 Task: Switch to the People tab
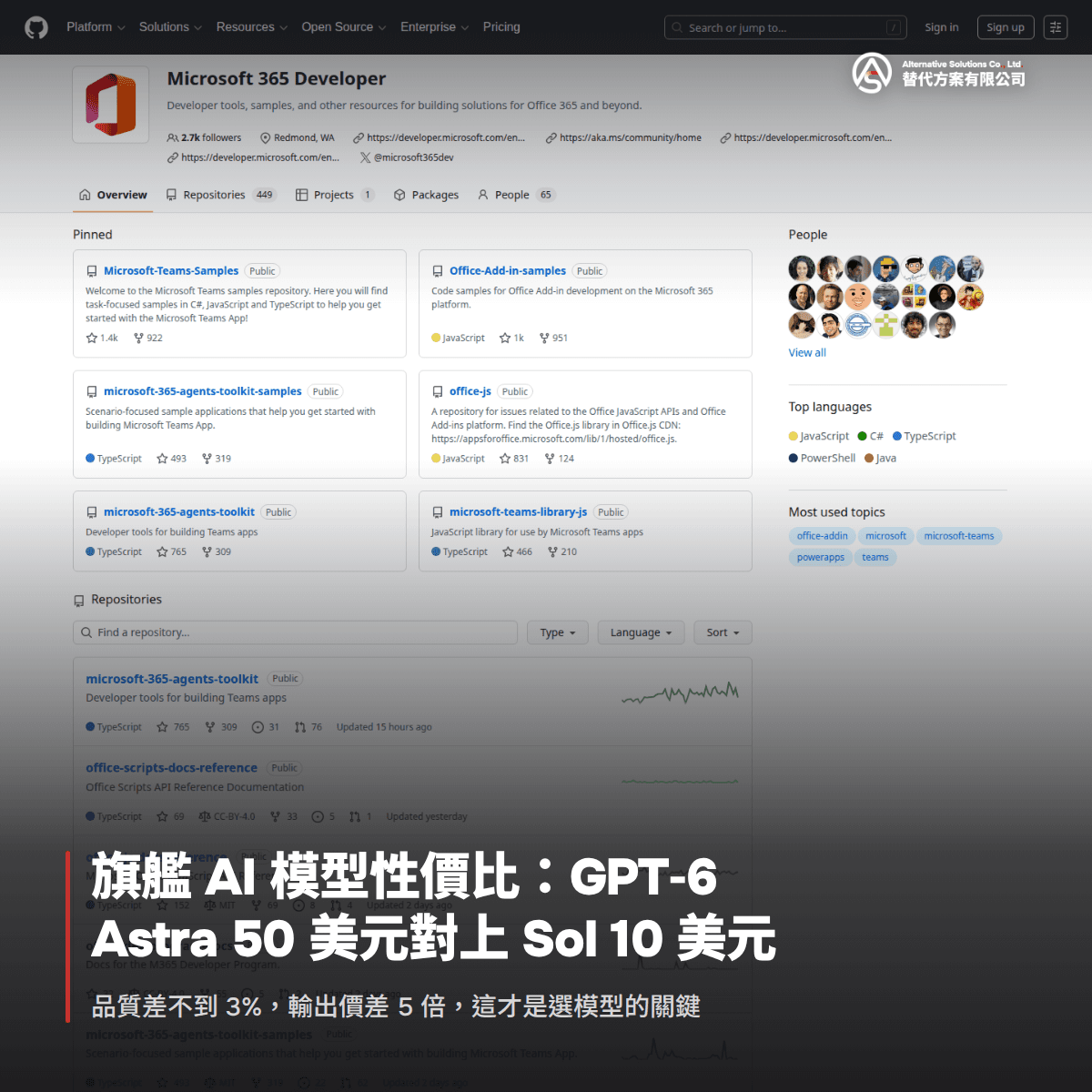(516, 195)
